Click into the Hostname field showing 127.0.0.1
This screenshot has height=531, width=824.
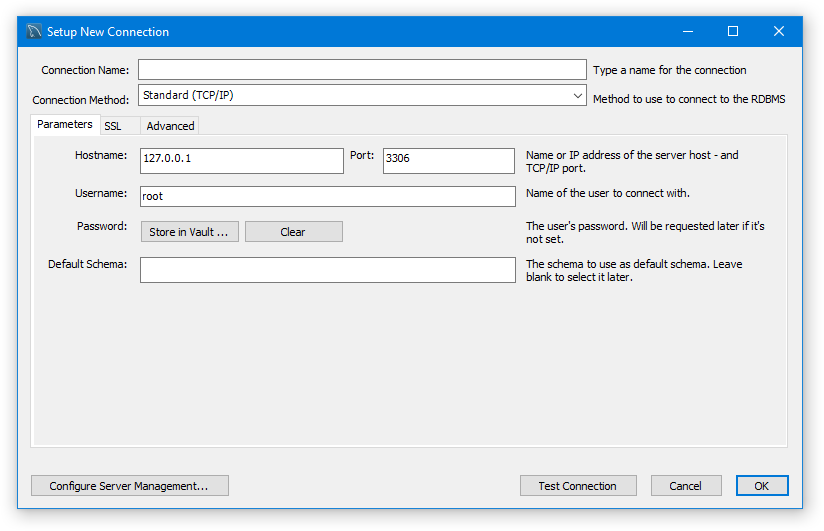pyautogui.click(x=241, y=161)
